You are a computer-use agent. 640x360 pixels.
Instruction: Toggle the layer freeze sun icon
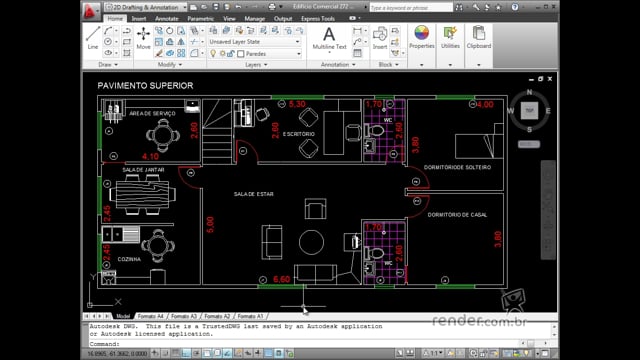pyautogui.click(x=222, y=53)
